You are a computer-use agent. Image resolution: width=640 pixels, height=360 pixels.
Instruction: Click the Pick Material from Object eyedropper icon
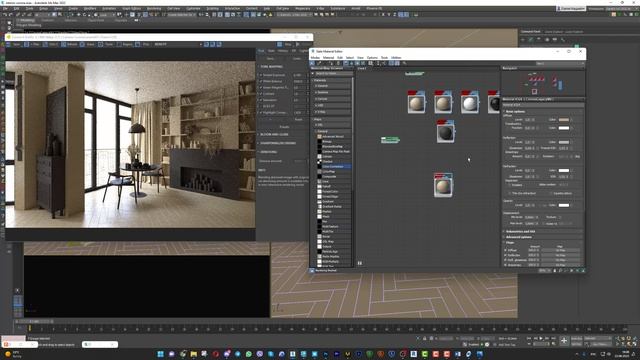(x=320, y=63)
